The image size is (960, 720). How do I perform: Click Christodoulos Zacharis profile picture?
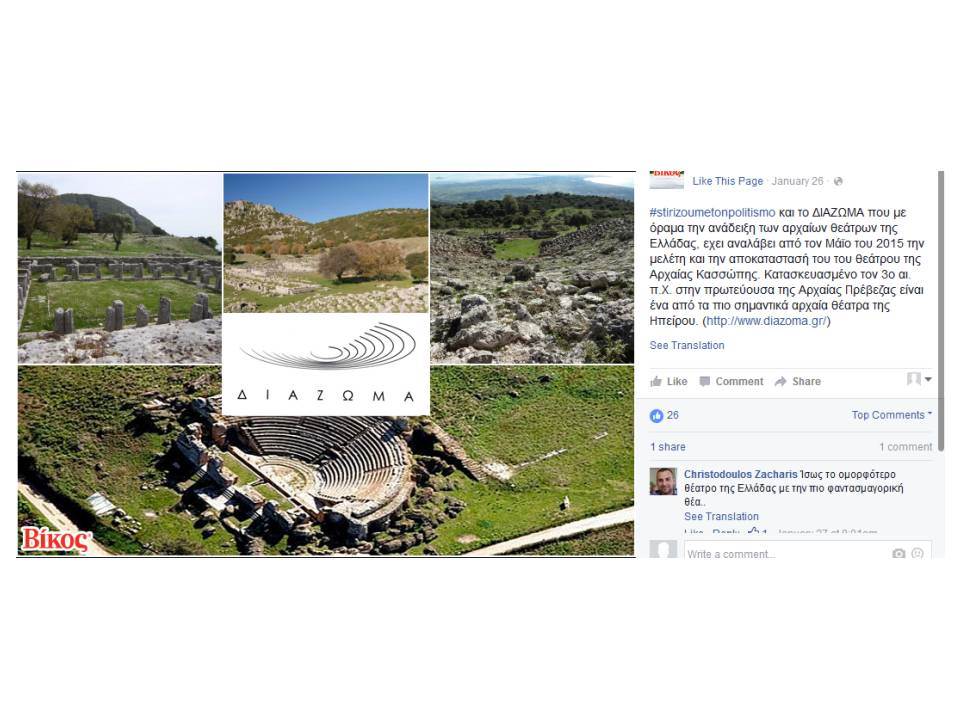663,481
